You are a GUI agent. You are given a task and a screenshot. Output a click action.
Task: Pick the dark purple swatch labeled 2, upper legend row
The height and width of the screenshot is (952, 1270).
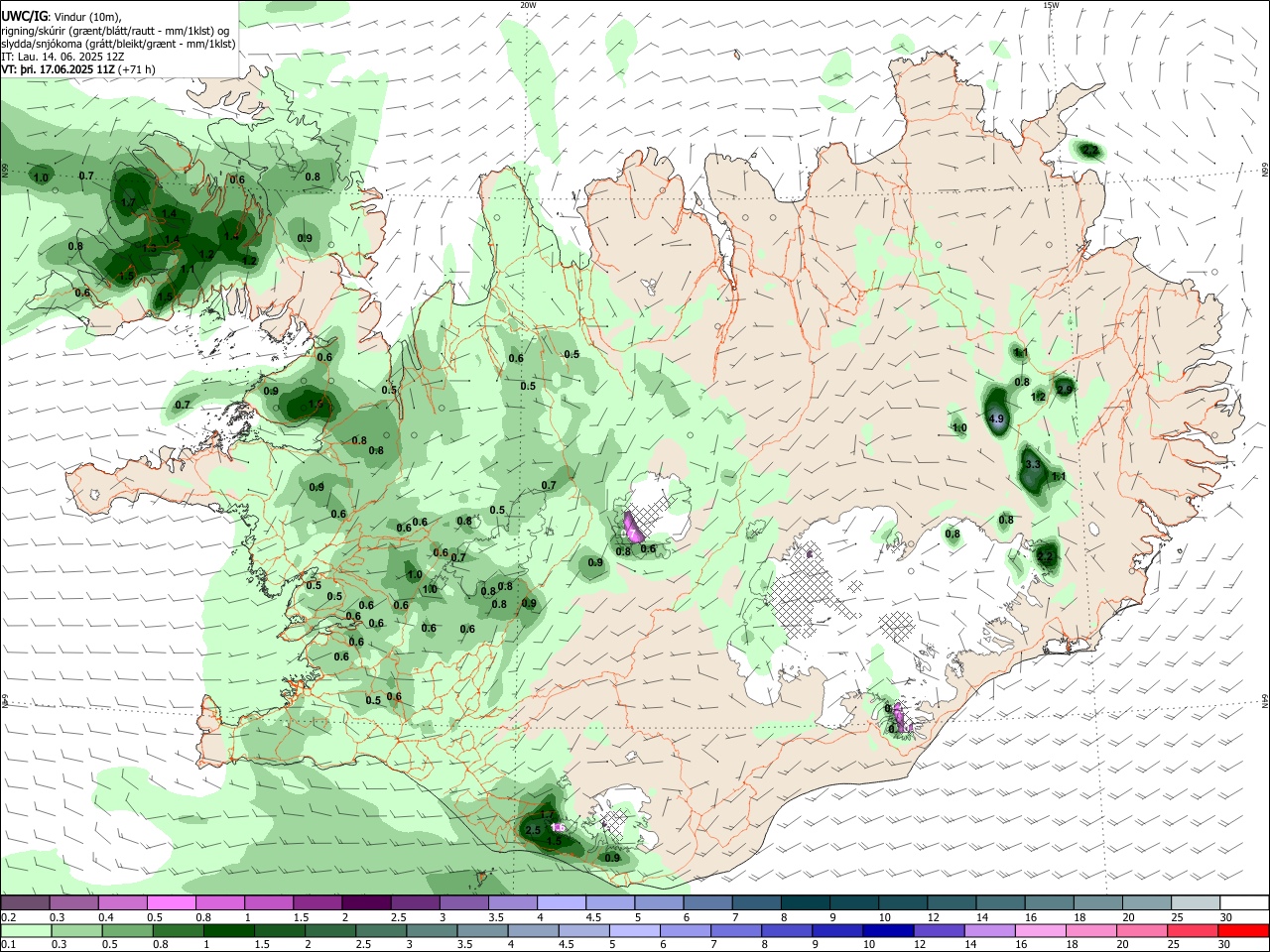tap(365, 903)
